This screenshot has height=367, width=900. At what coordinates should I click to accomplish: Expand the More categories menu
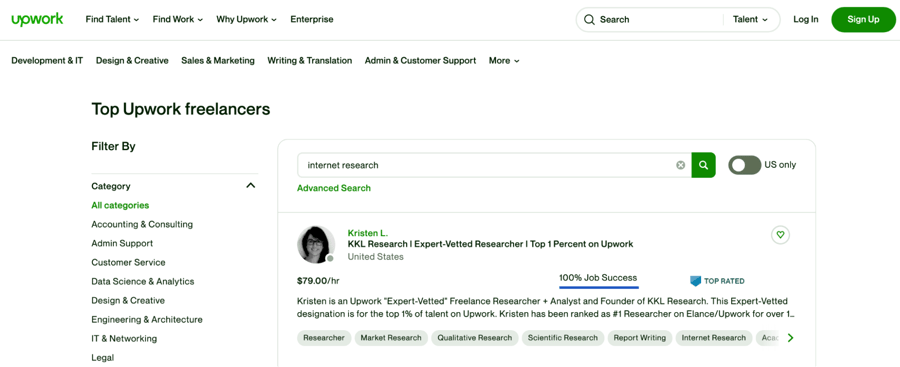(x=504, y=60)
